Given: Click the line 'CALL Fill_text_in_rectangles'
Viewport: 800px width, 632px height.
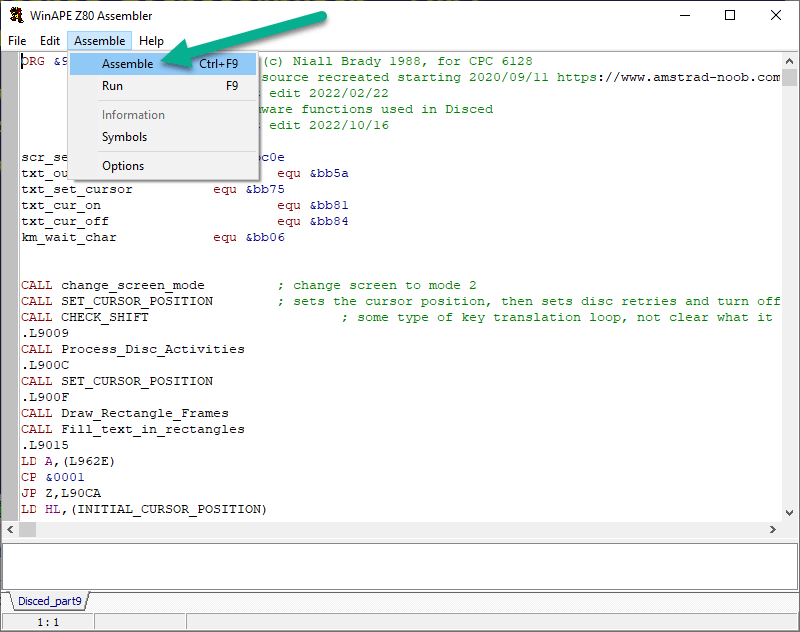Looking at the screenshot, I should click(133, 429).
